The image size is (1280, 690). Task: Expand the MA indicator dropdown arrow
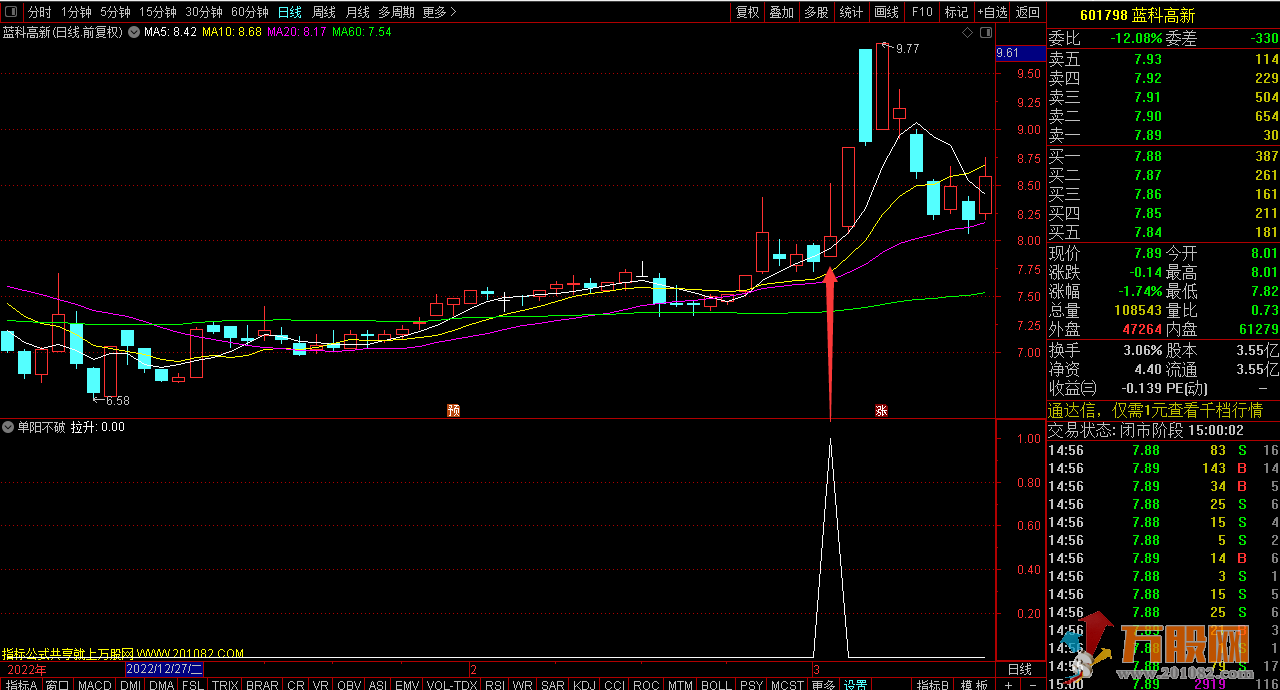(134, 32)
